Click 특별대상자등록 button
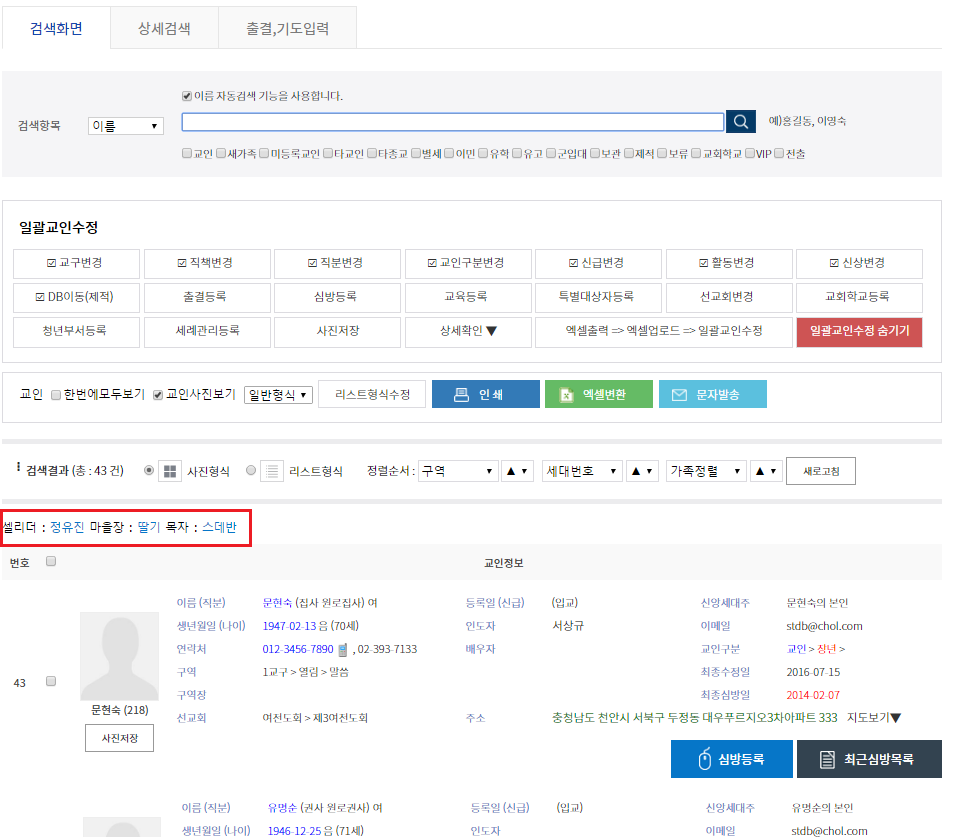 (598, 298)
